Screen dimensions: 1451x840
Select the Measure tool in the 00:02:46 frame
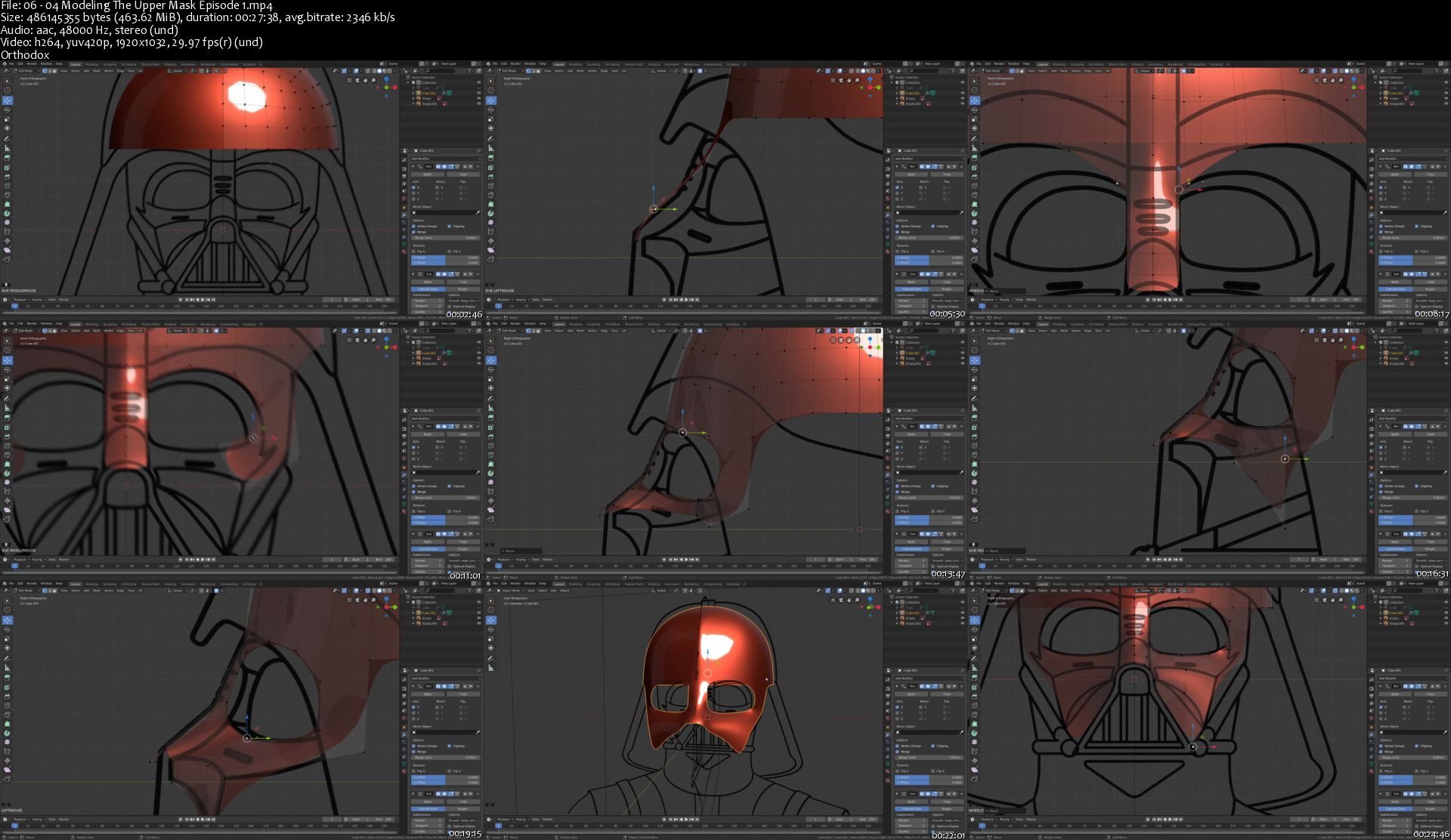coord(8,148)
